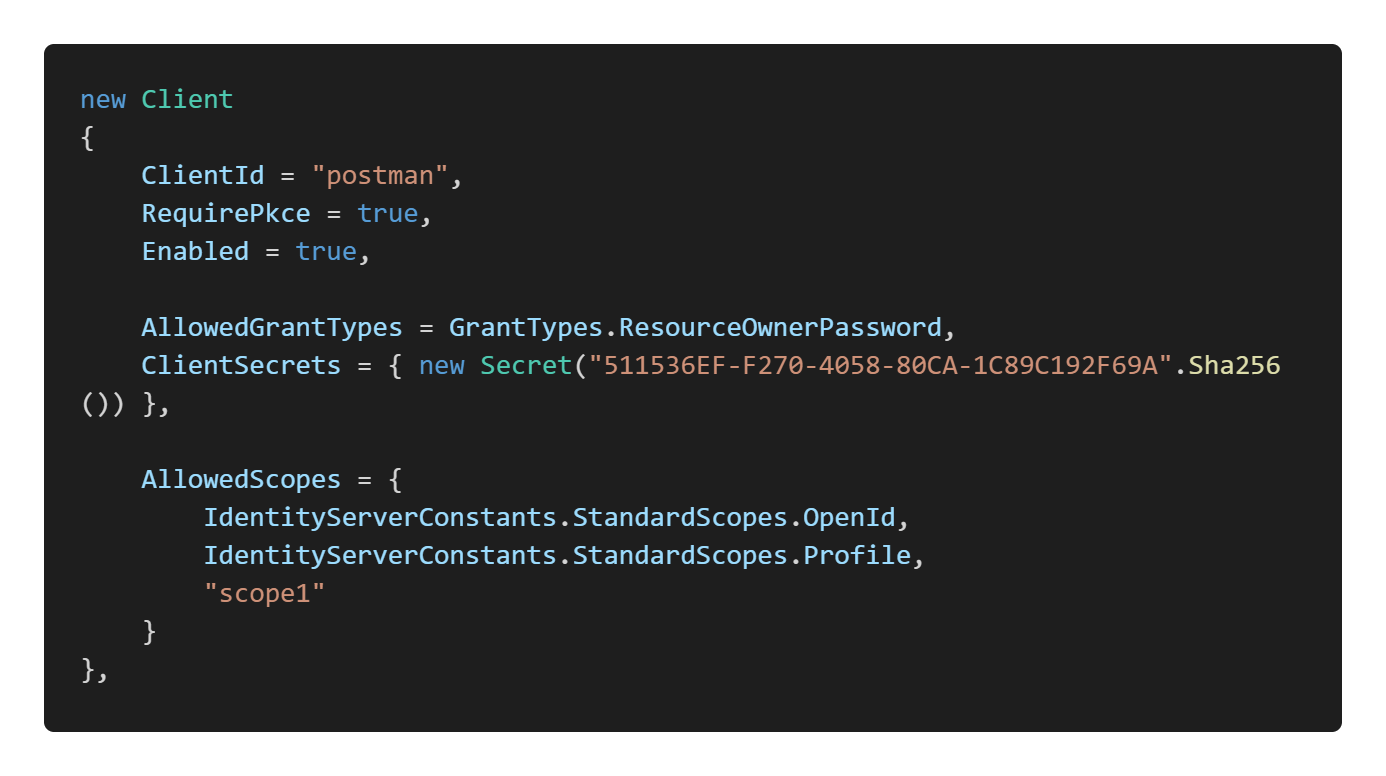Click the Sha256 method call

click(x=1234, y=365)
